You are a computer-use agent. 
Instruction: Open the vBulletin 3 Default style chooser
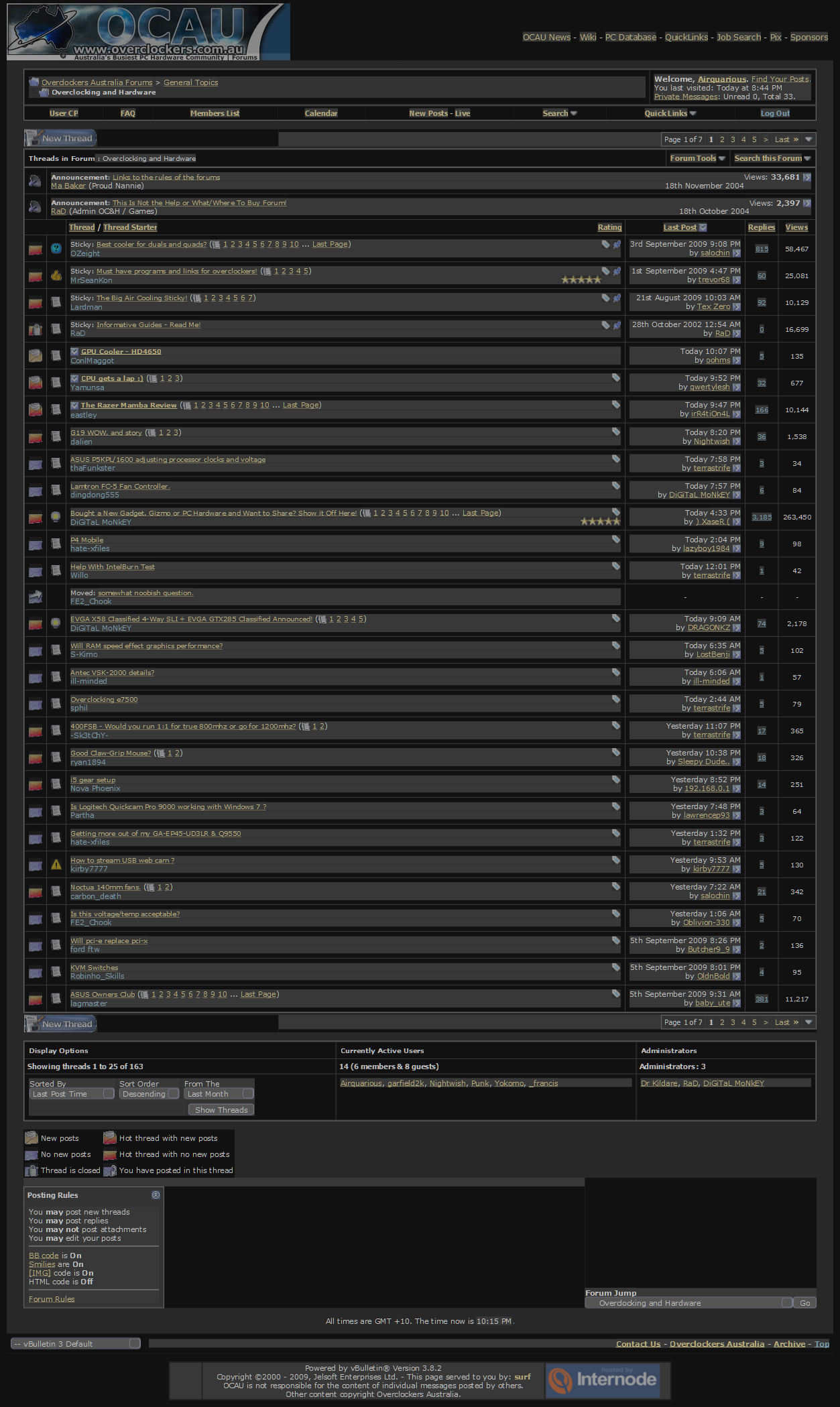[76, 1343]
